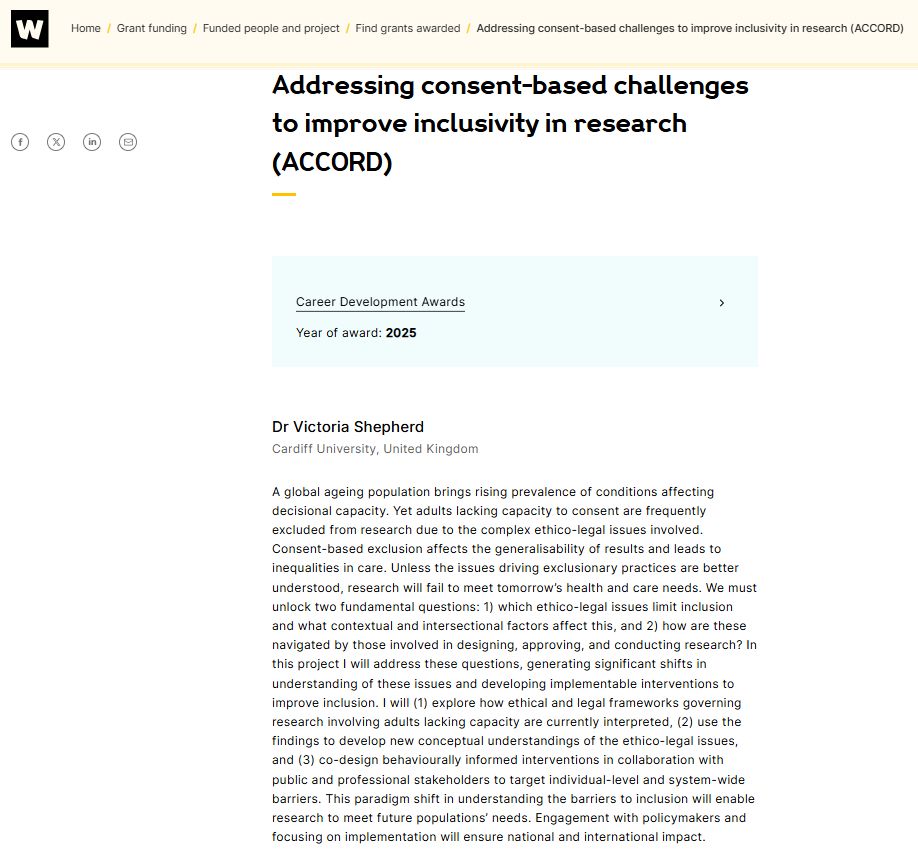Click the page title heading
918x863 pixels.
pos(509,123)
